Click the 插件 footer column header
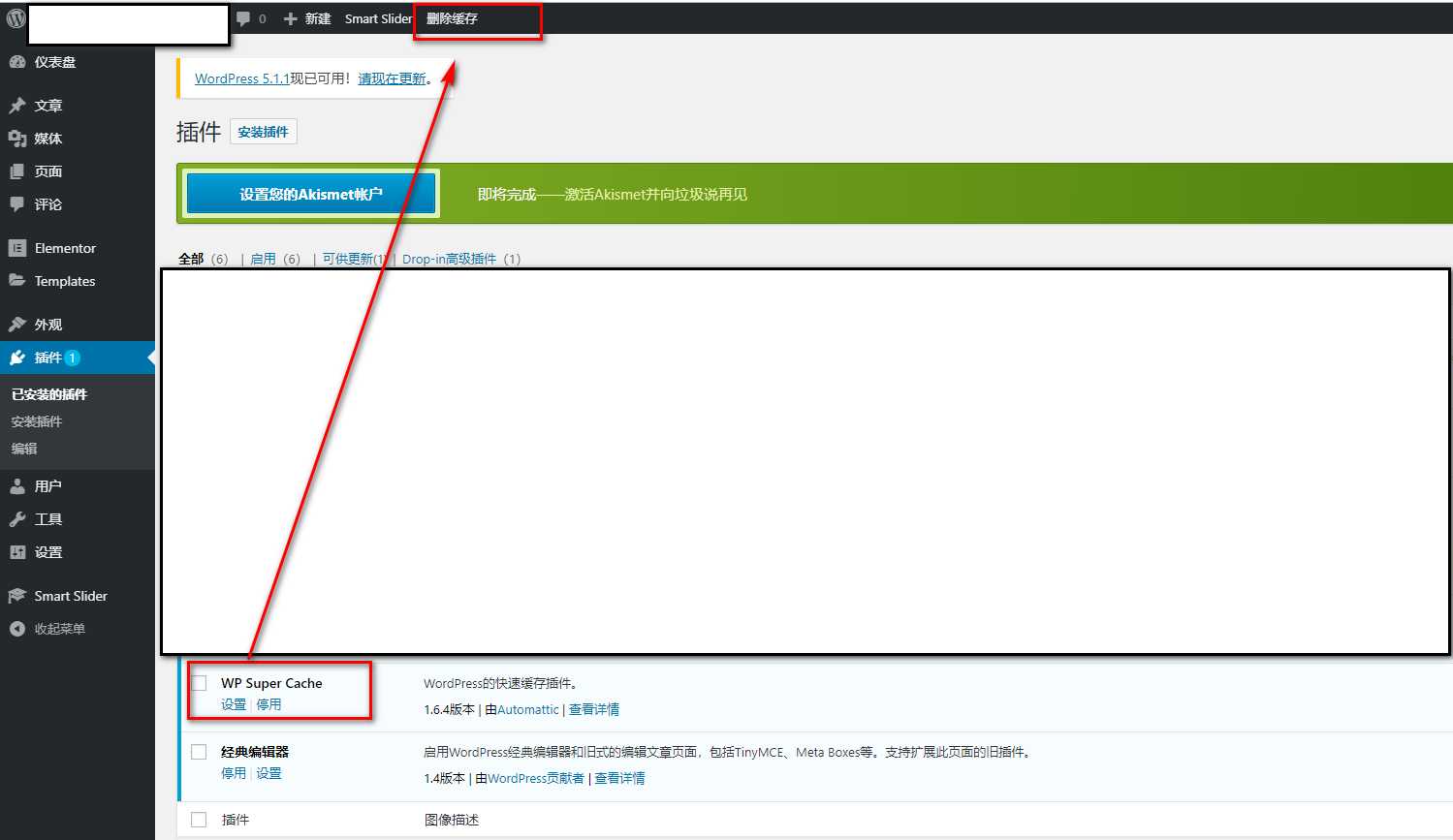1453x840 pixels. 236,820
